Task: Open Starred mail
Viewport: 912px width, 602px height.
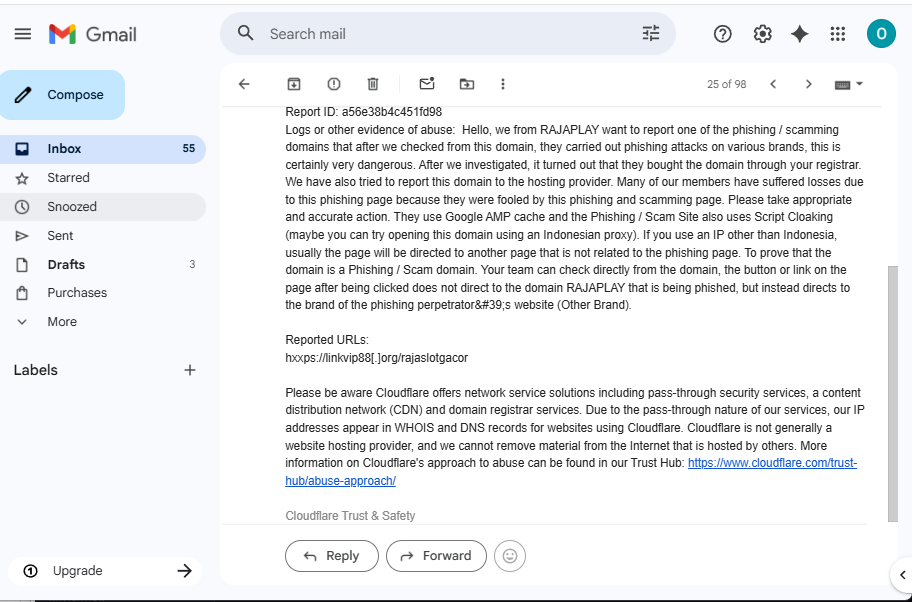Action: (x=103, y=177)
